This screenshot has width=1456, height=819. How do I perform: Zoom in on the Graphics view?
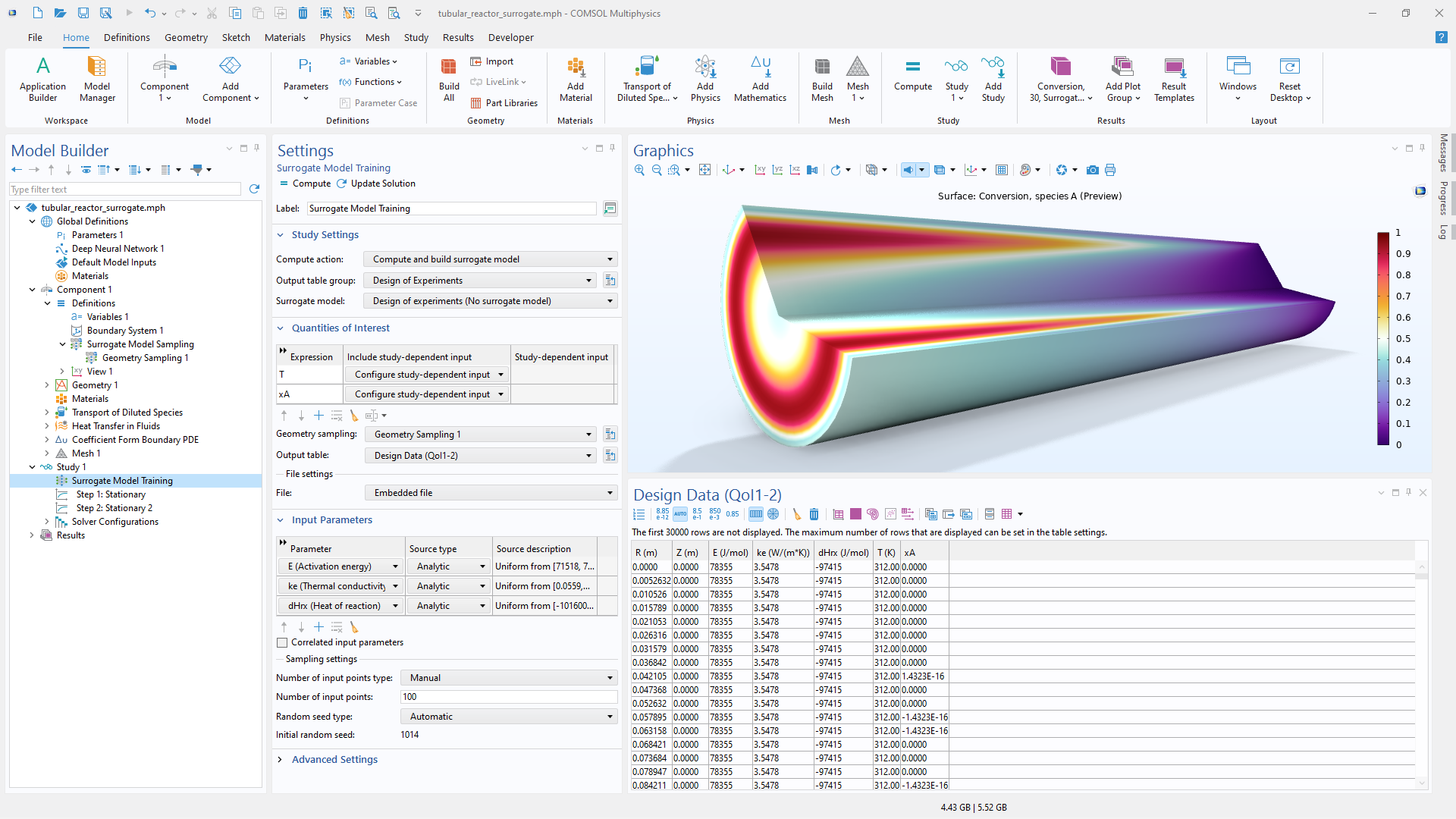pos(639,171)
